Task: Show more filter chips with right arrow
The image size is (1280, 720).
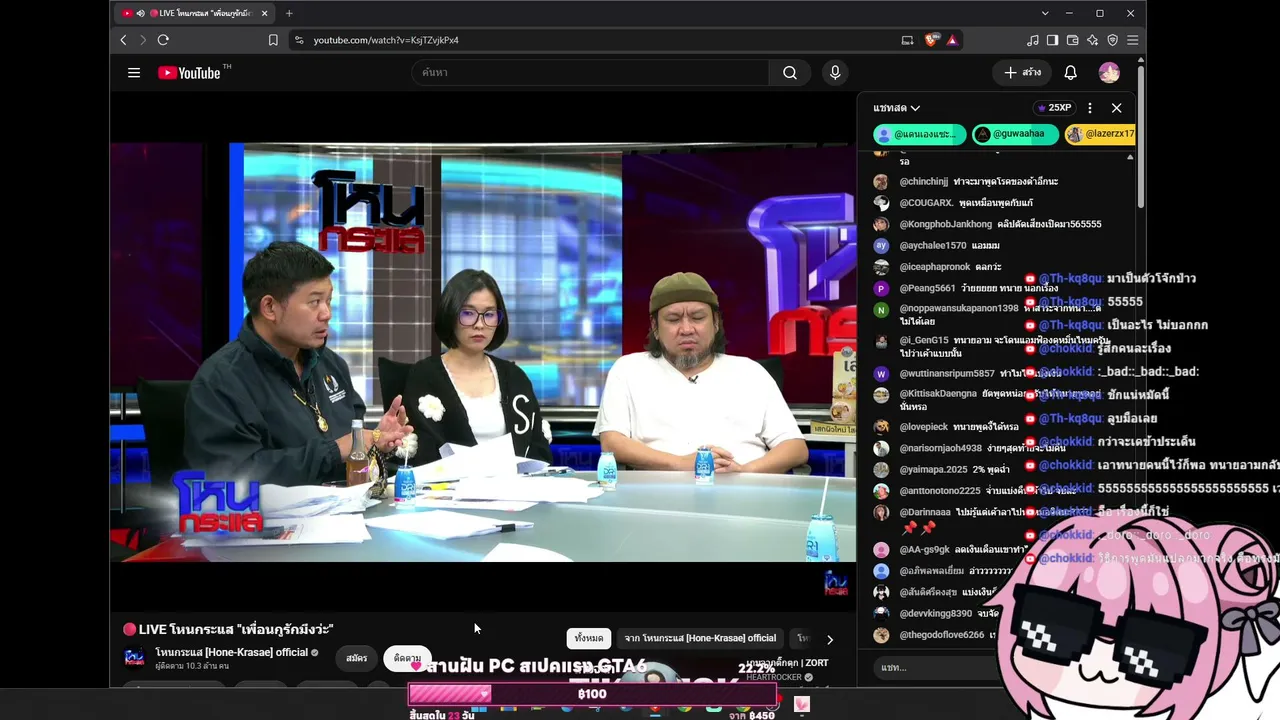Action: click(829, 639)
